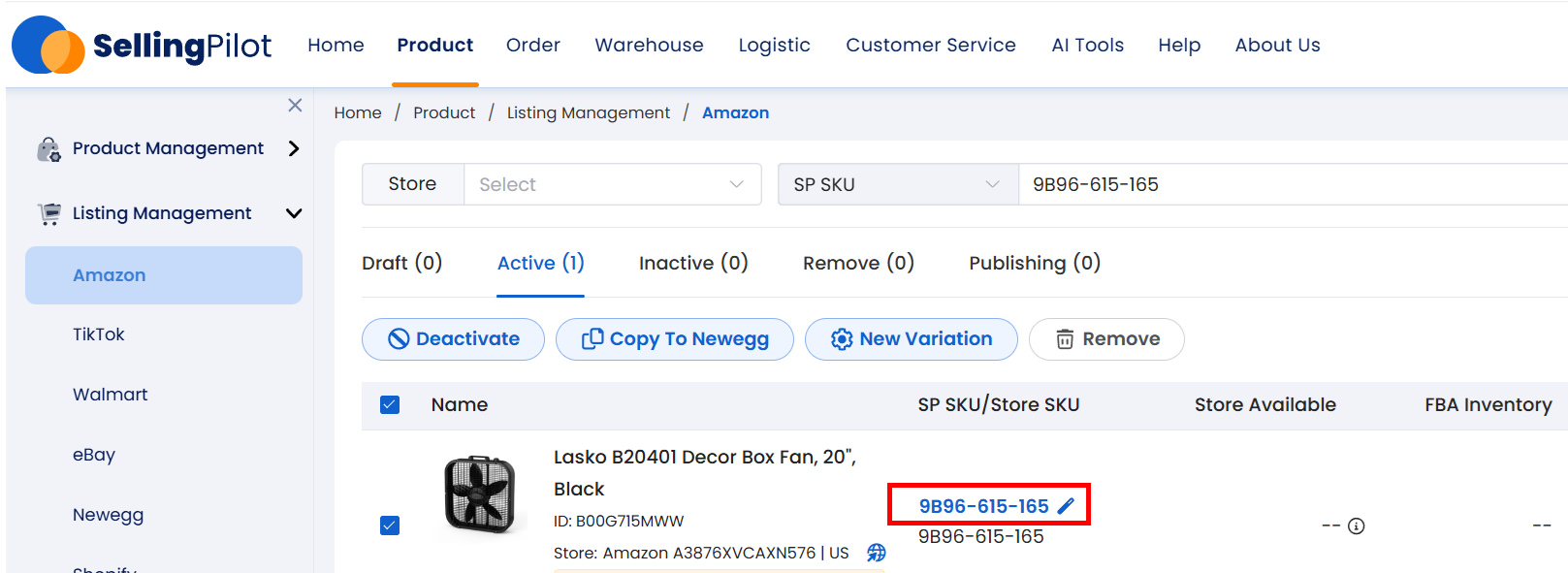Viewport: 1568px width, 573px height.
Task: Click the Deactivate button
Action: pos(453,339)
